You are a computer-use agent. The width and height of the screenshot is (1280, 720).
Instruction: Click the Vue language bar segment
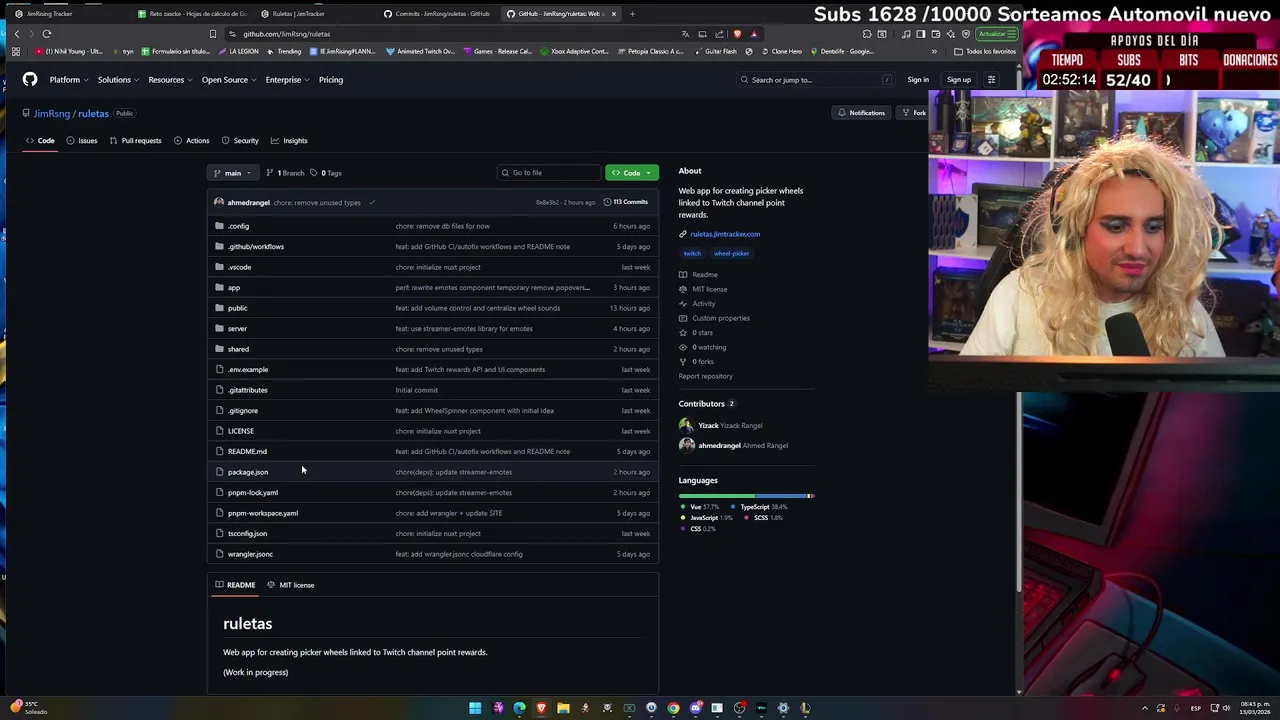tap(716, 496)
